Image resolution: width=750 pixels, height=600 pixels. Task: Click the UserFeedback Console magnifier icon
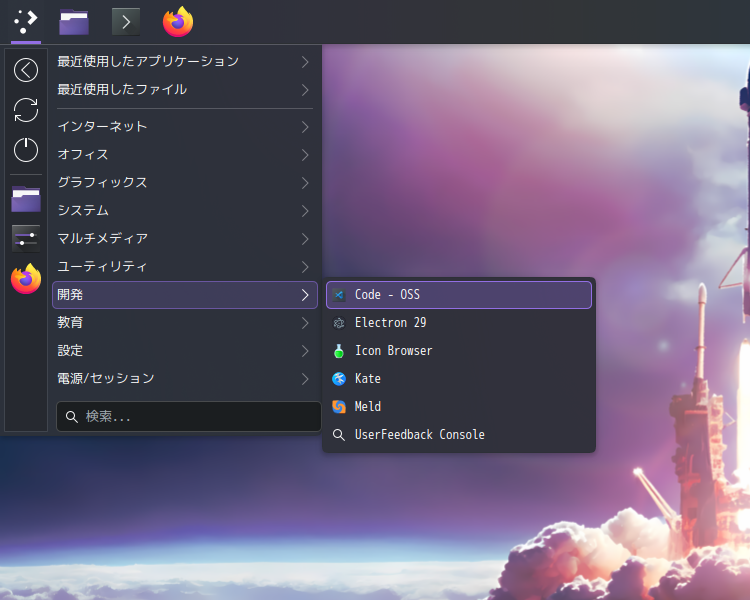[339, 435]
